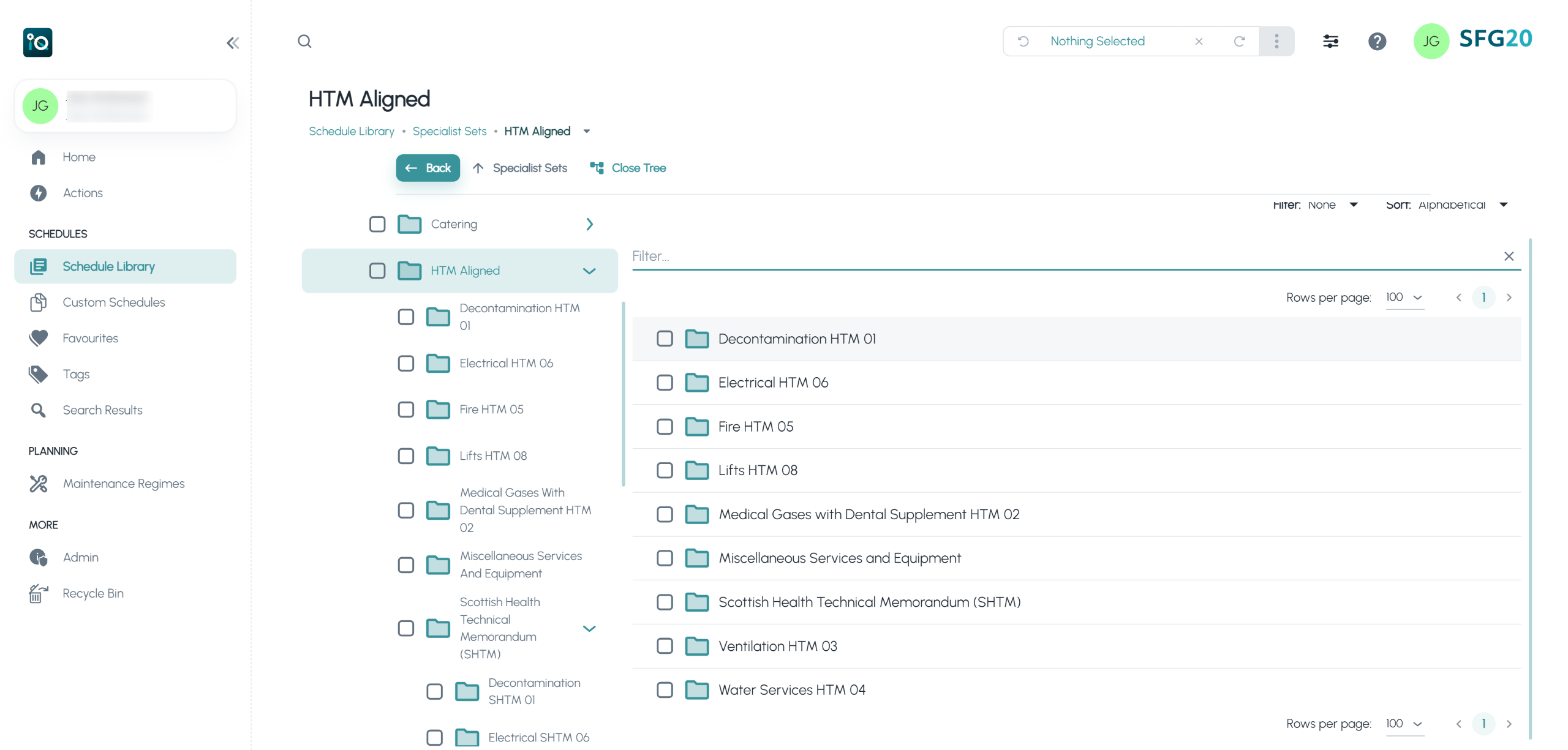Follow the Specialist Sets breadcrumb link

pyautogui.click(x=449, y=131)
